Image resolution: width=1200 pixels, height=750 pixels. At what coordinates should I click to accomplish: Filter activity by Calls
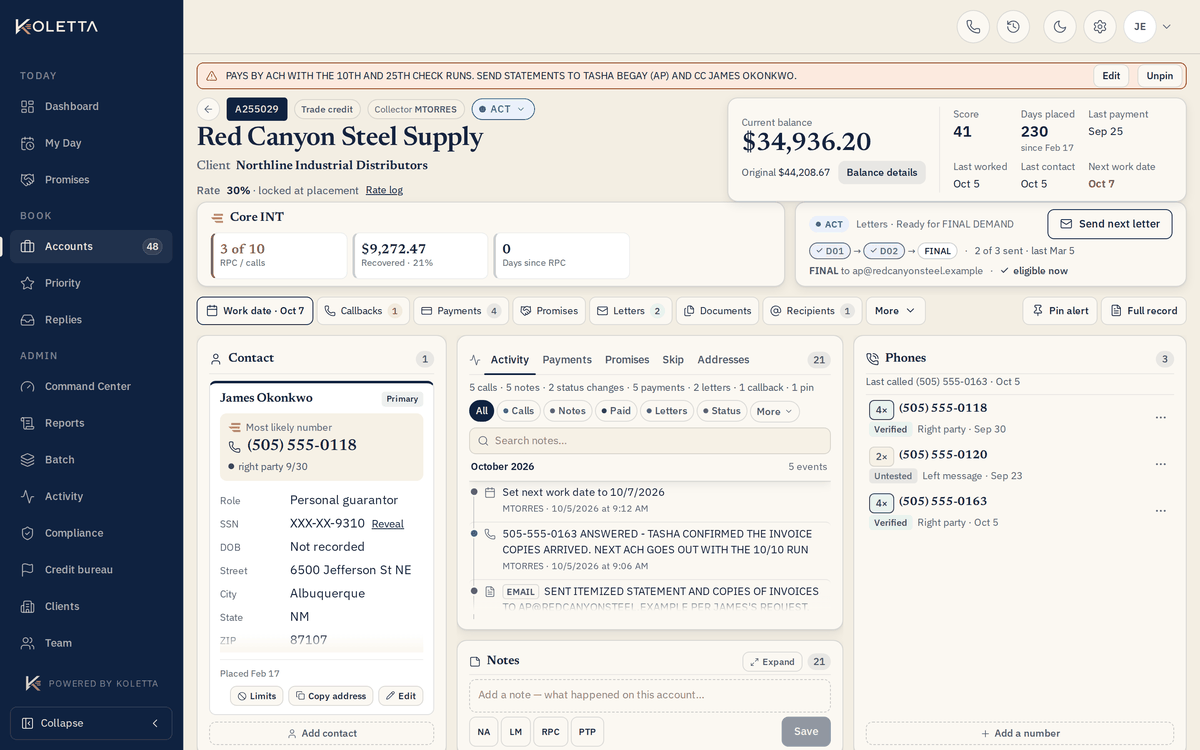point(519,411)
